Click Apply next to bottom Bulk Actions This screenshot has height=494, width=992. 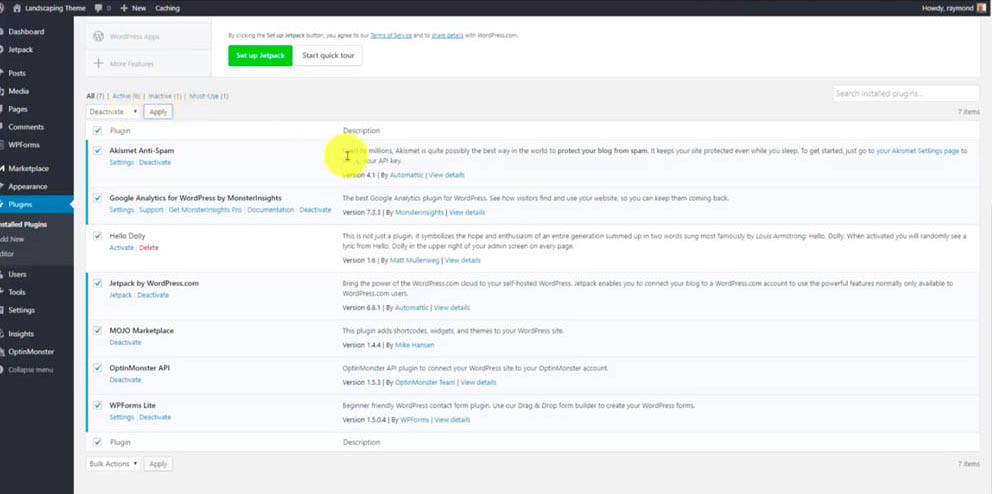pos(158,464)
